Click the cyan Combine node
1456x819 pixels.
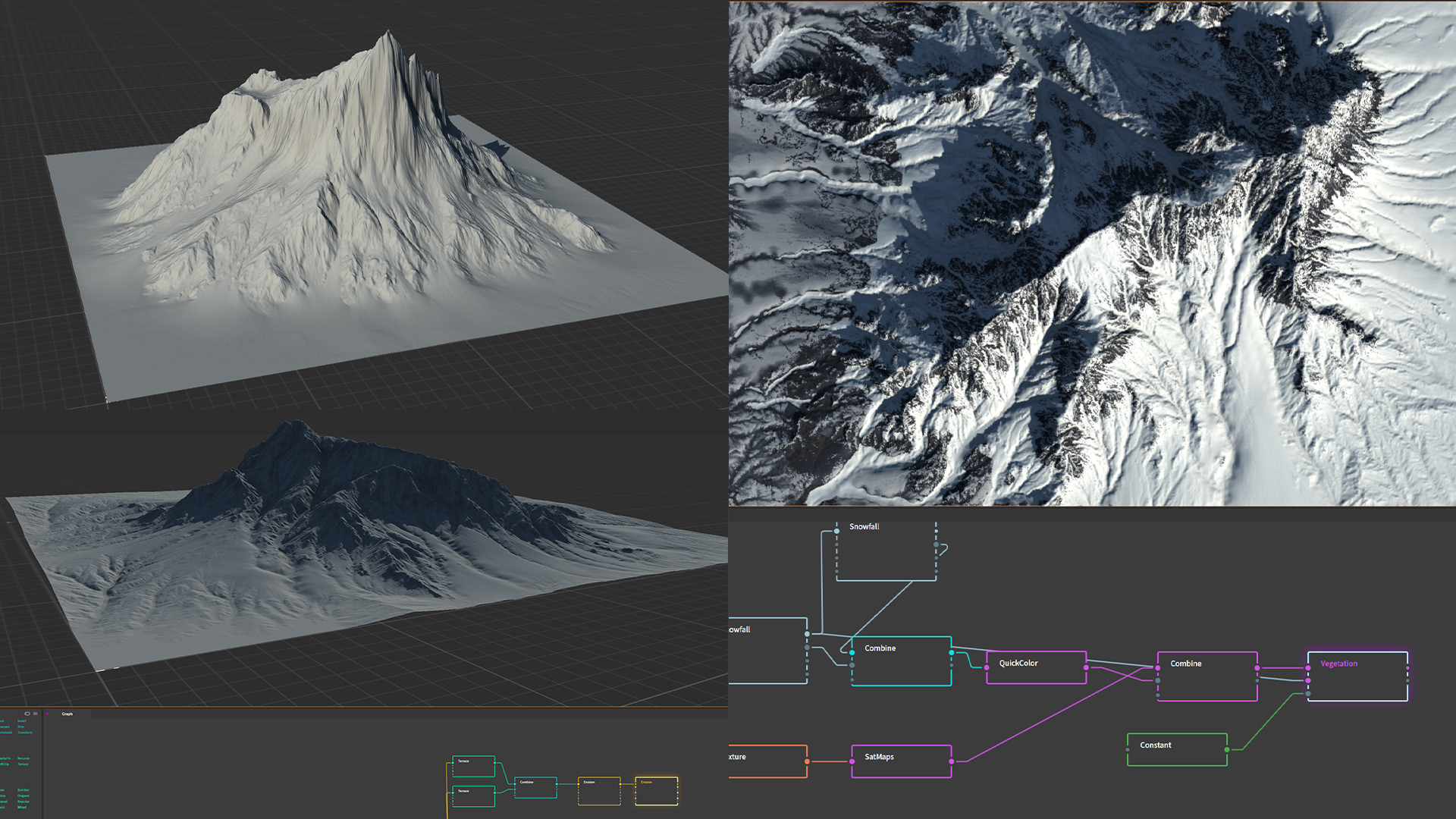901,661
